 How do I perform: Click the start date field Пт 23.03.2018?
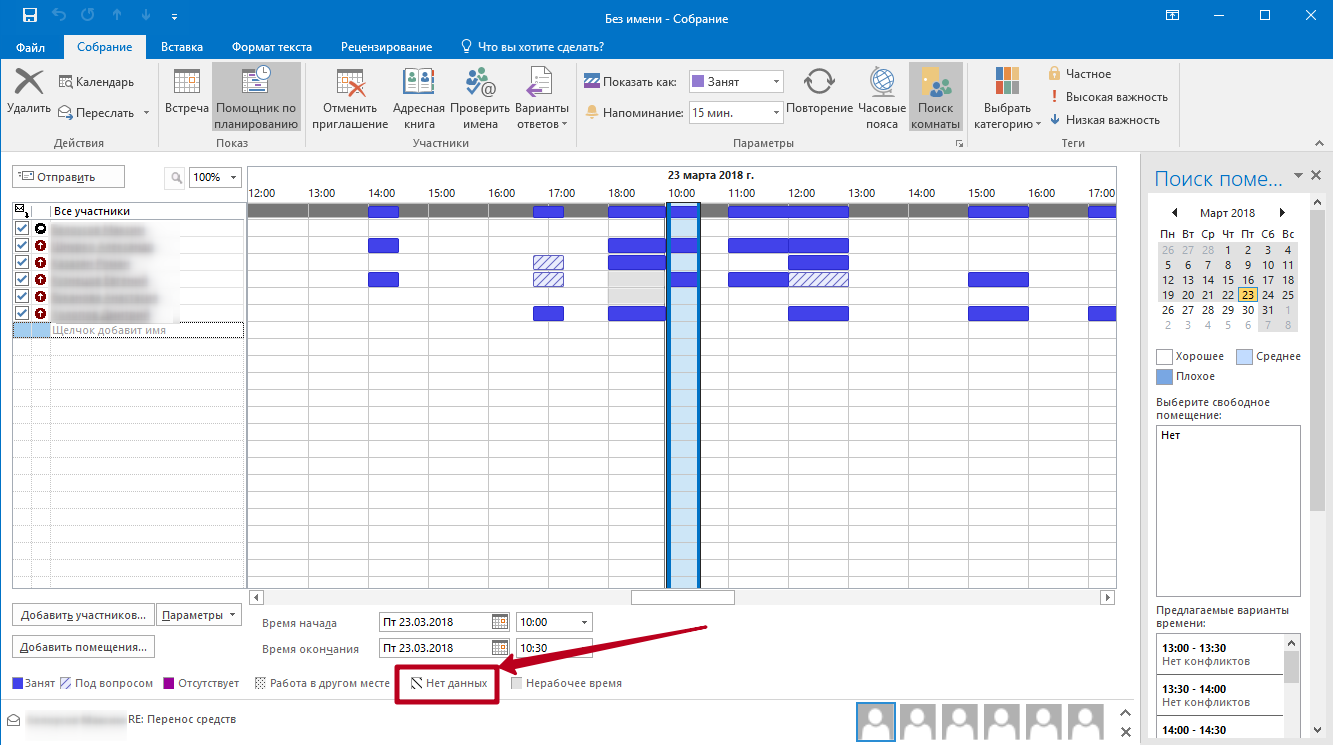(x=436, y=622)
